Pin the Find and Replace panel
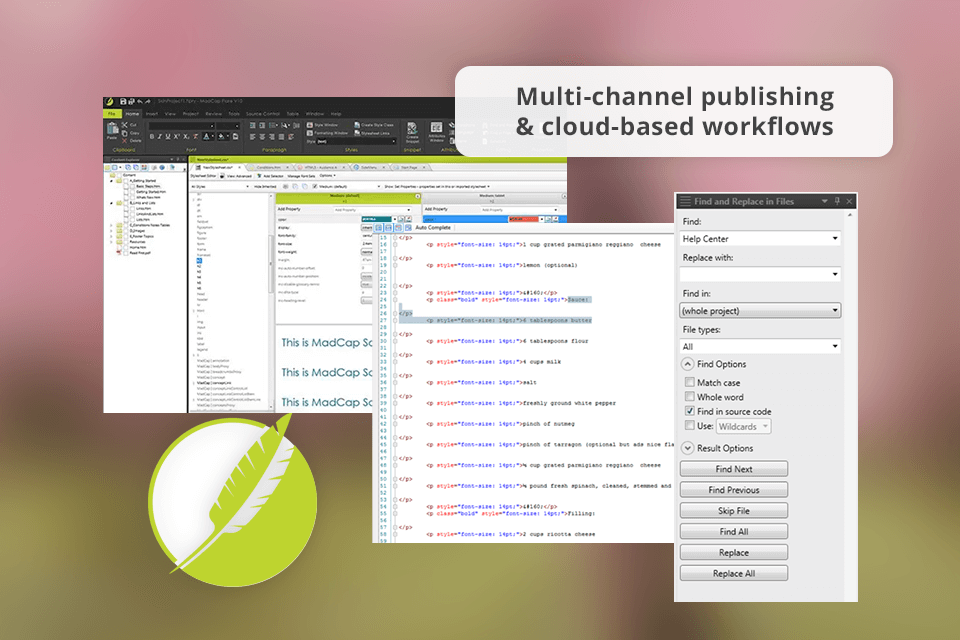The height and width of the screenshot is (640, 960). [837, 201]
